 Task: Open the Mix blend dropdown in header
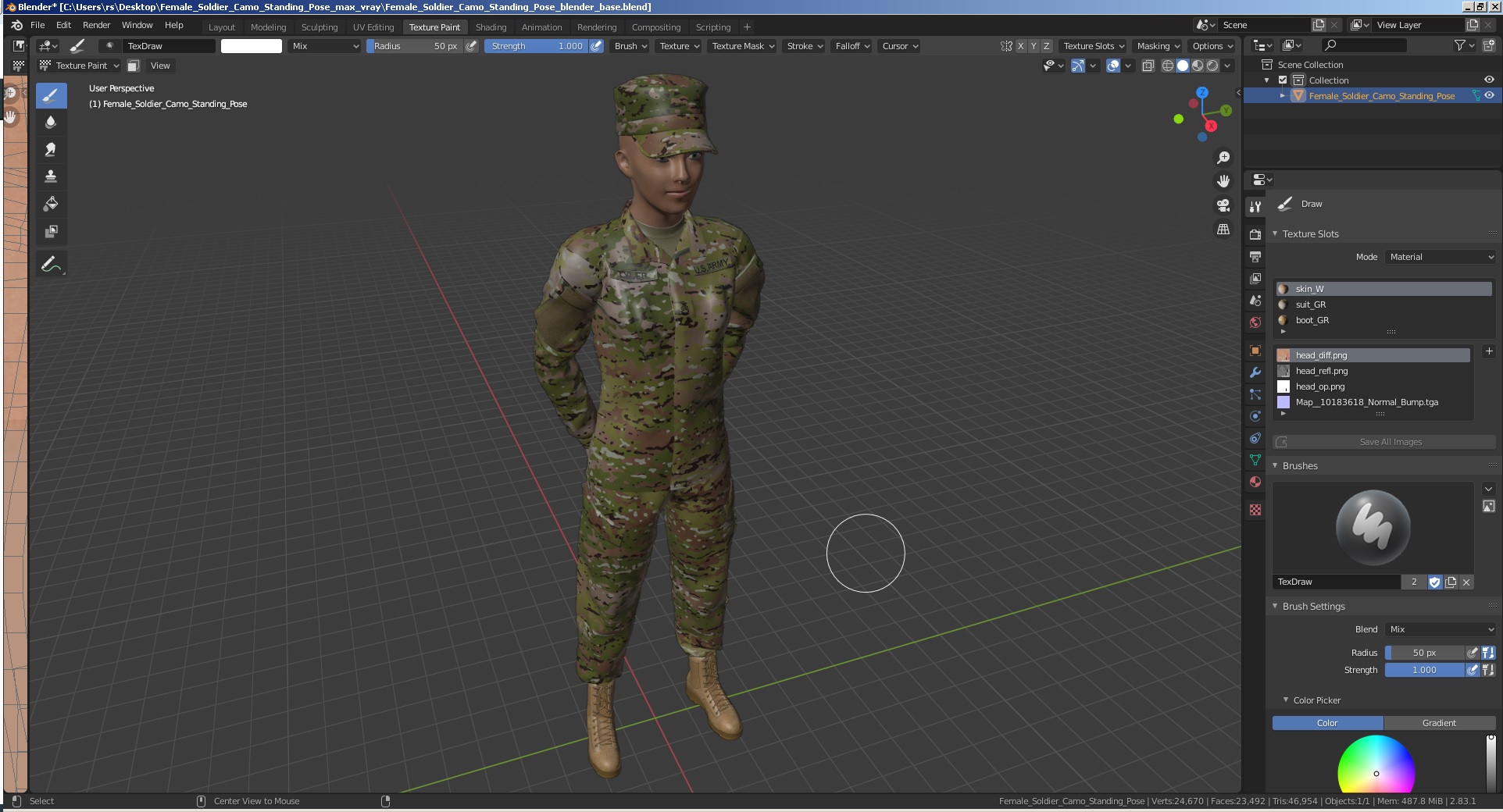pyautogui.click(x=325, y=46)
